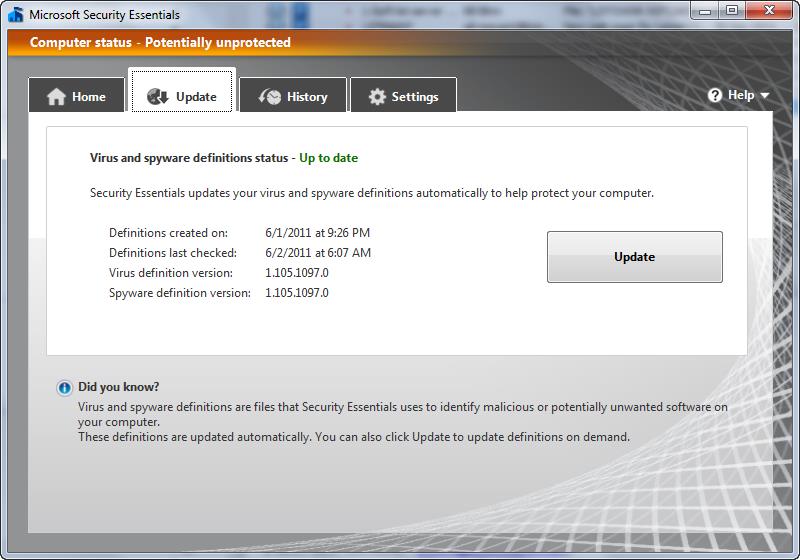Image resolution: width=800 pixels, height=560 pixels.
Task: Click the date '6/1/2011 at 9:26 PM'
Action: pos(317,233)
